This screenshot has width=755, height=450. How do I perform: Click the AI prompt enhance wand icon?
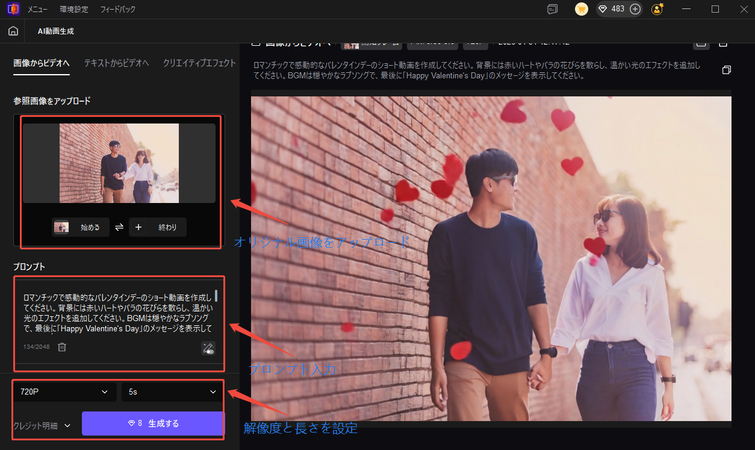pyautogui.click(x=208, y=348)
